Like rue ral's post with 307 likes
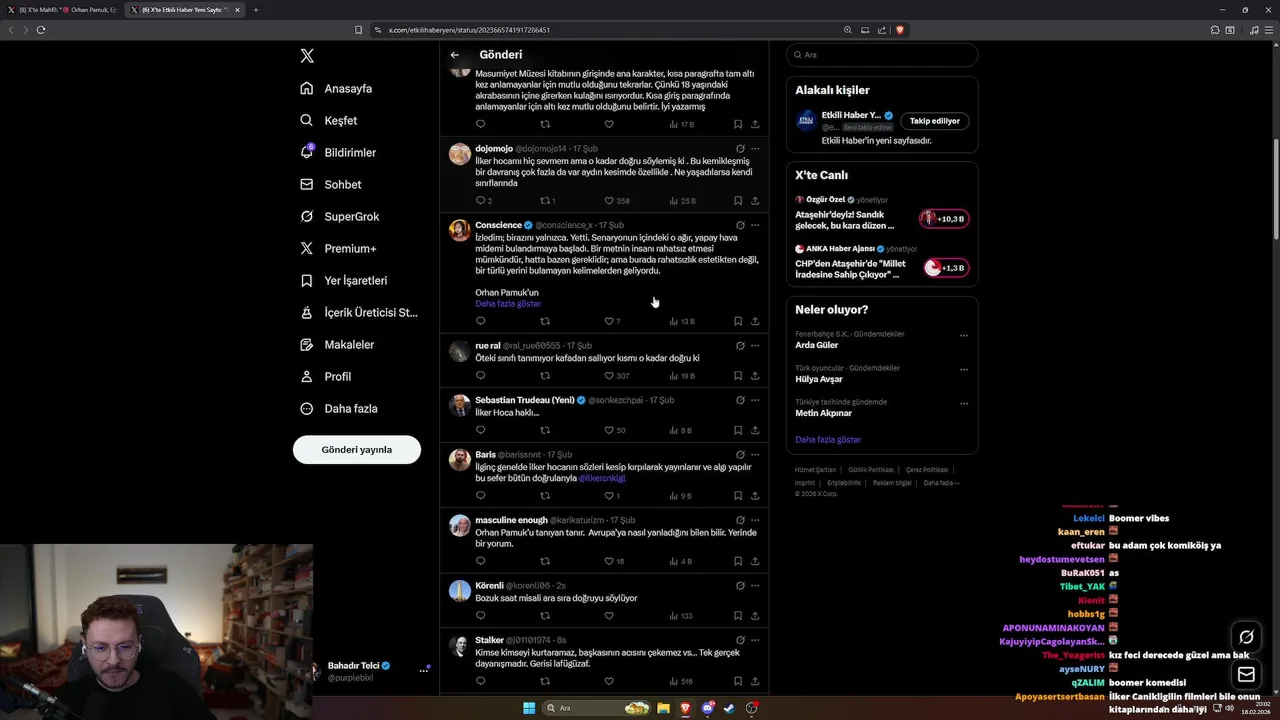This screenshot has width=1280, height=720. [x=609, y=376]
